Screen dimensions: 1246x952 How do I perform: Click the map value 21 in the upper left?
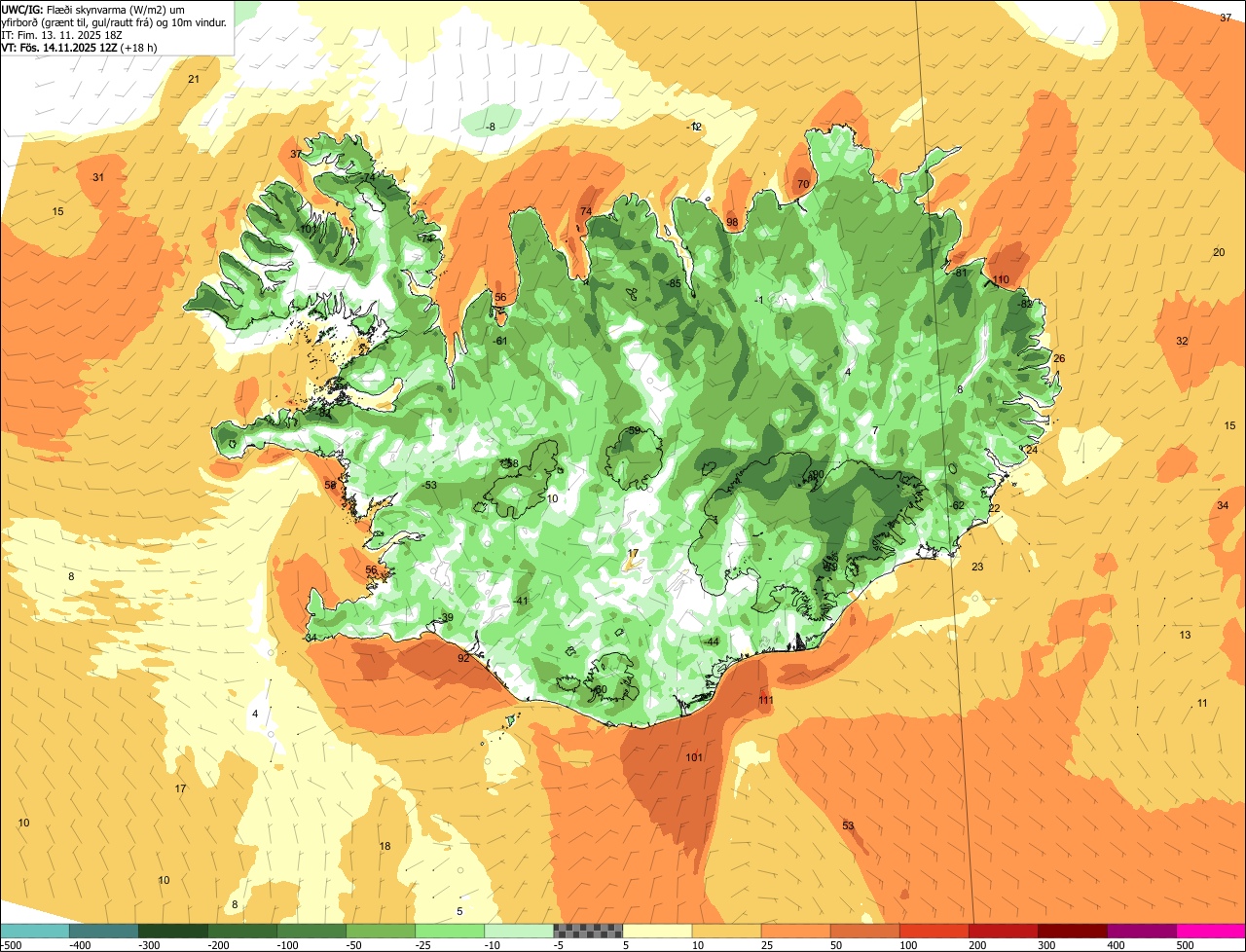coord(194,79)
